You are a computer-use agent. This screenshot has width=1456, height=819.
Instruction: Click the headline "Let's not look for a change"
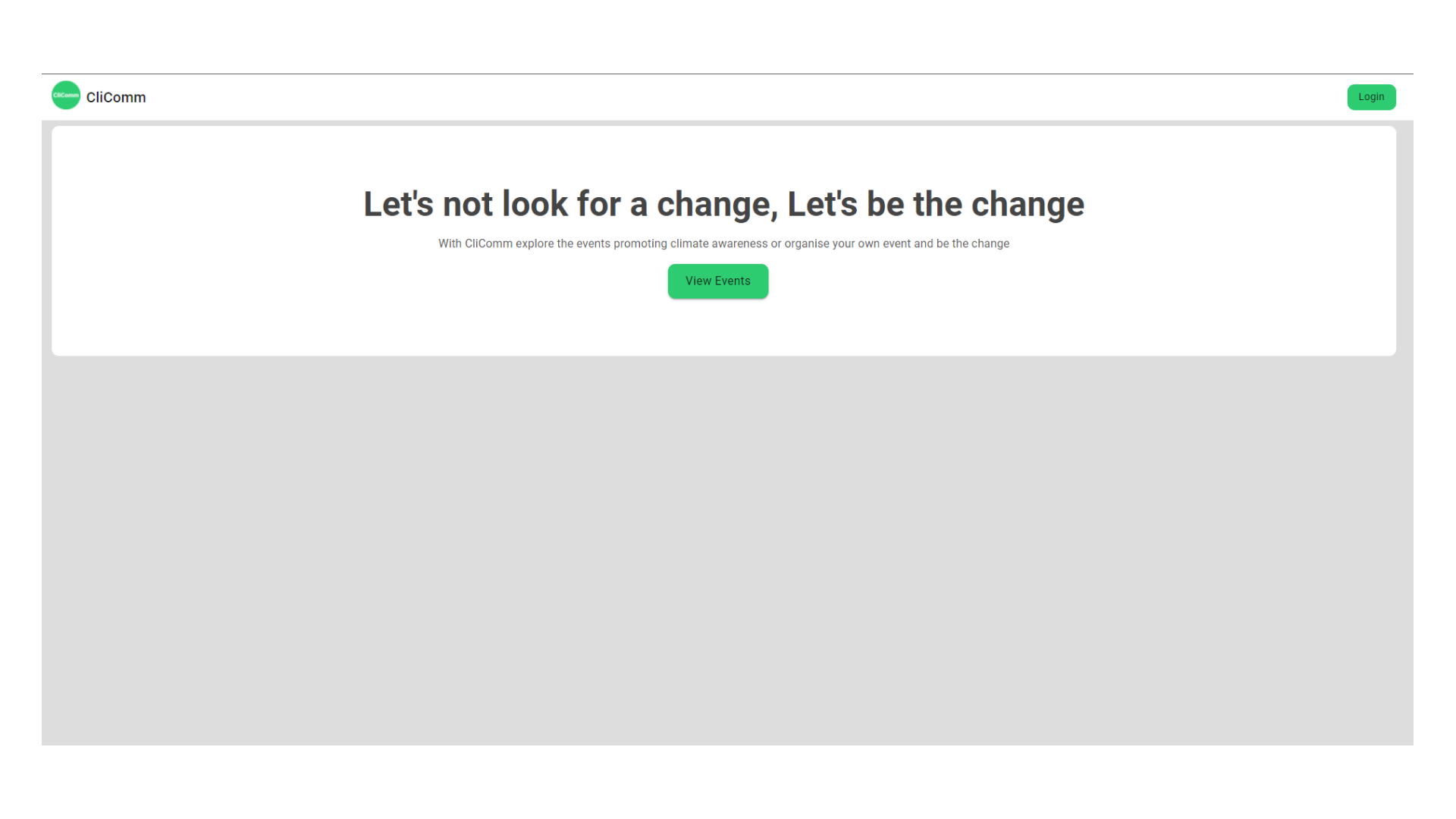(570, 204)
